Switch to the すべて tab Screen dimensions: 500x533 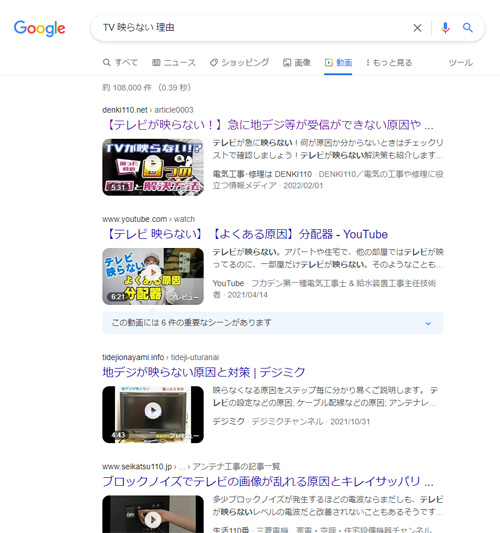tap(120, 63)
